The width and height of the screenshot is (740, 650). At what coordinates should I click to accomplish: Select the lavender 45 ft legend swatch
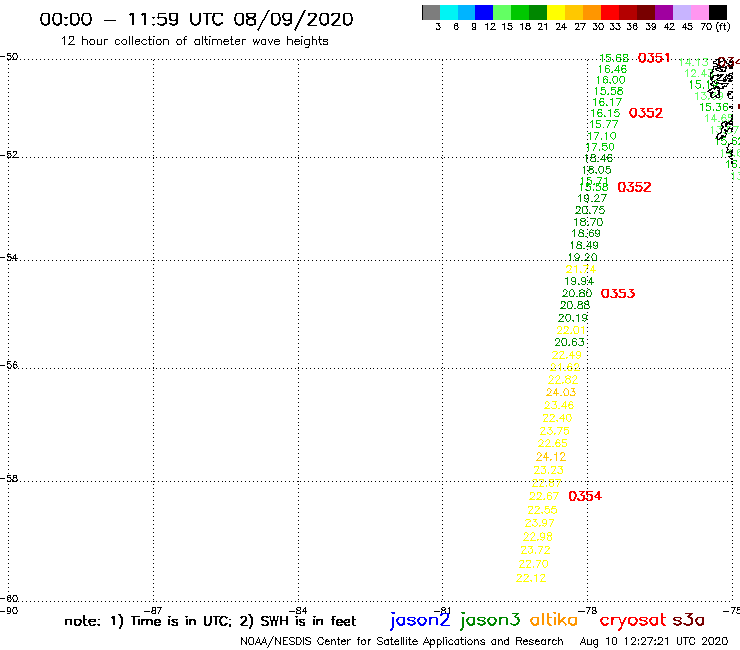[x=682, y=12]
